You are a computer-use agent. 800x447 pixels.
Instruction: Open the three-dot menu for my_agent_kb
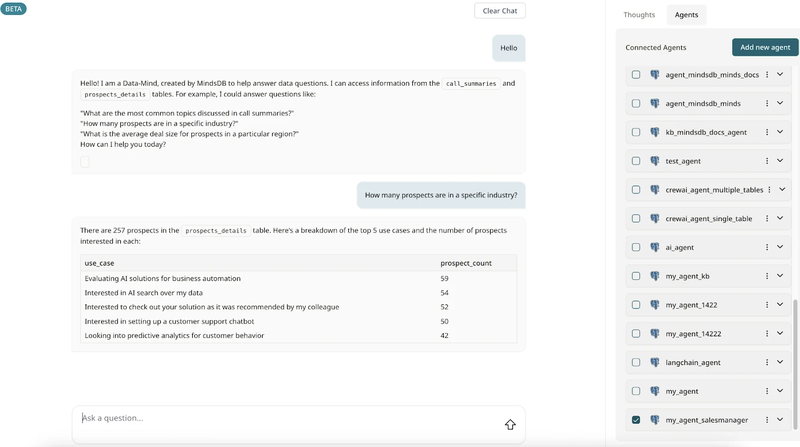click(768, 276)
